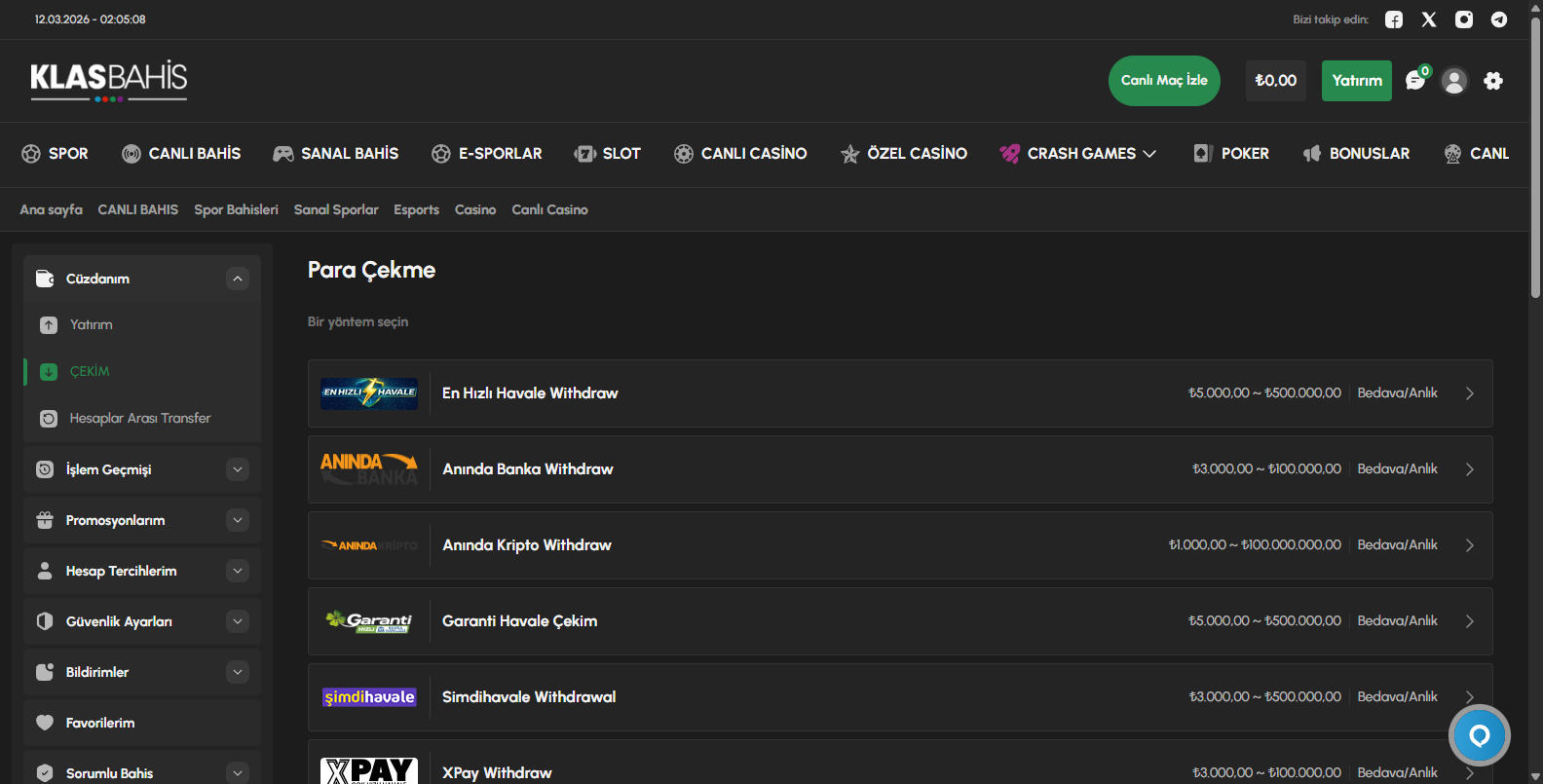Open the POKER menu

pyautogui.click(x=1231, y=154)
